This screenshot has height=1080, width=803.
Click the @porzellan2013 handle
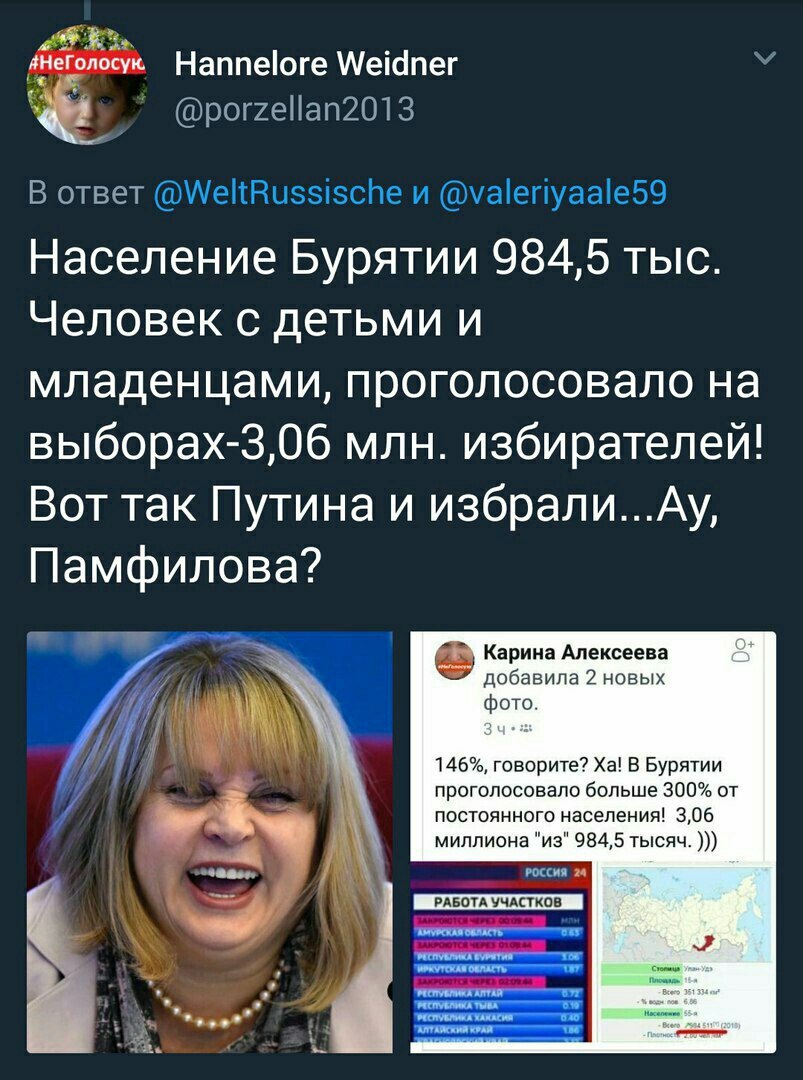(x=295, y=109)
